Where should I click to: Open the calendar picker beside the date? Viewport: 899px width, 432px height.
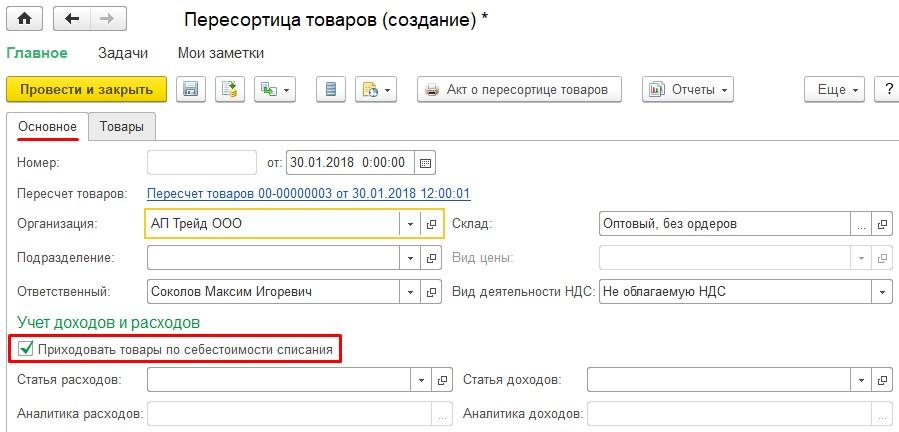point(425,163)
